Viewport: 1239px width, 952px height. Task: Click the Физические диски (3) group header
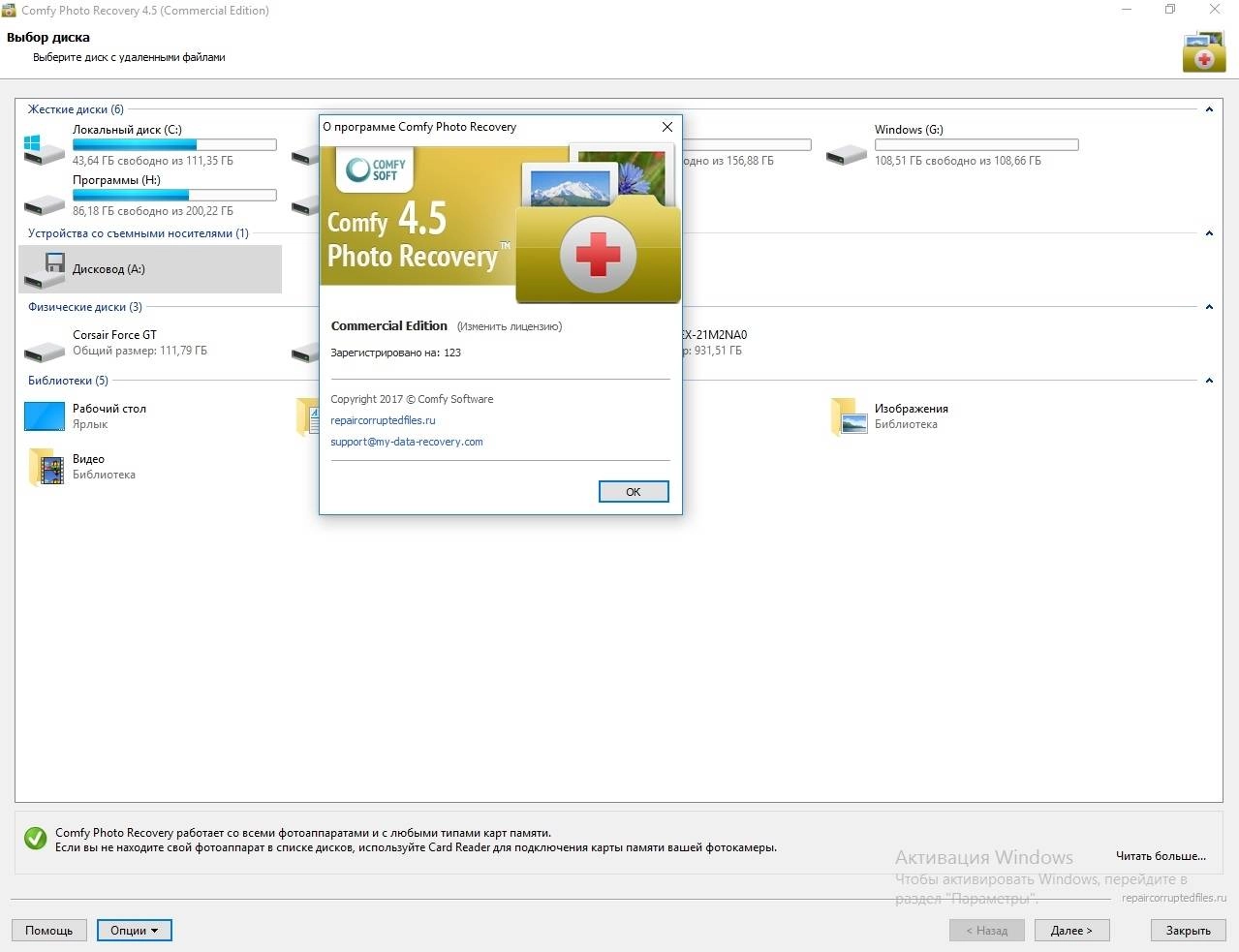click(85, 307)
